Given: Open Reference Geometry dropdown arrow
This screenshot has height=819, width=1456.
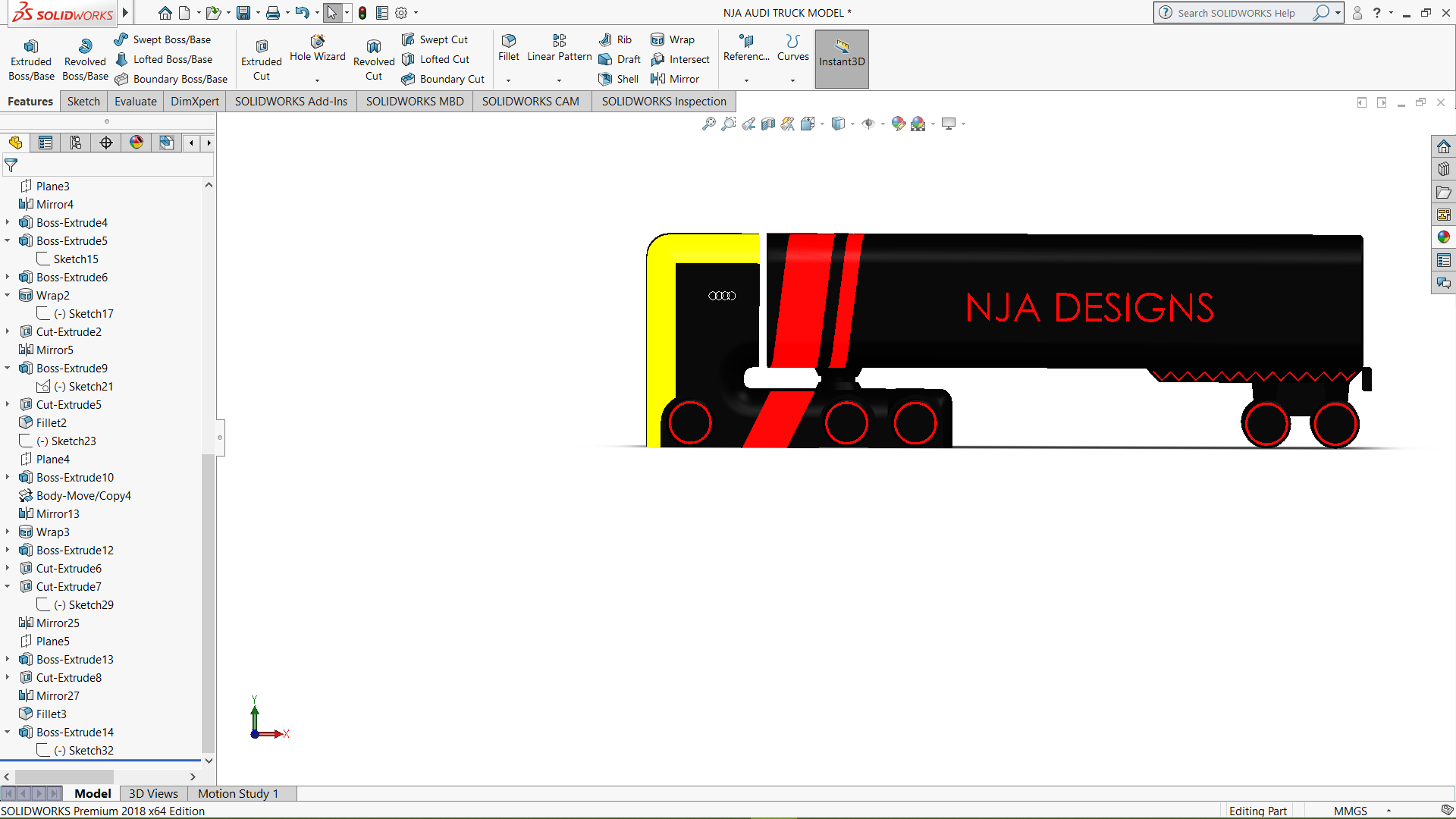Looking at the screenshot, I should (x=746, y=80).
